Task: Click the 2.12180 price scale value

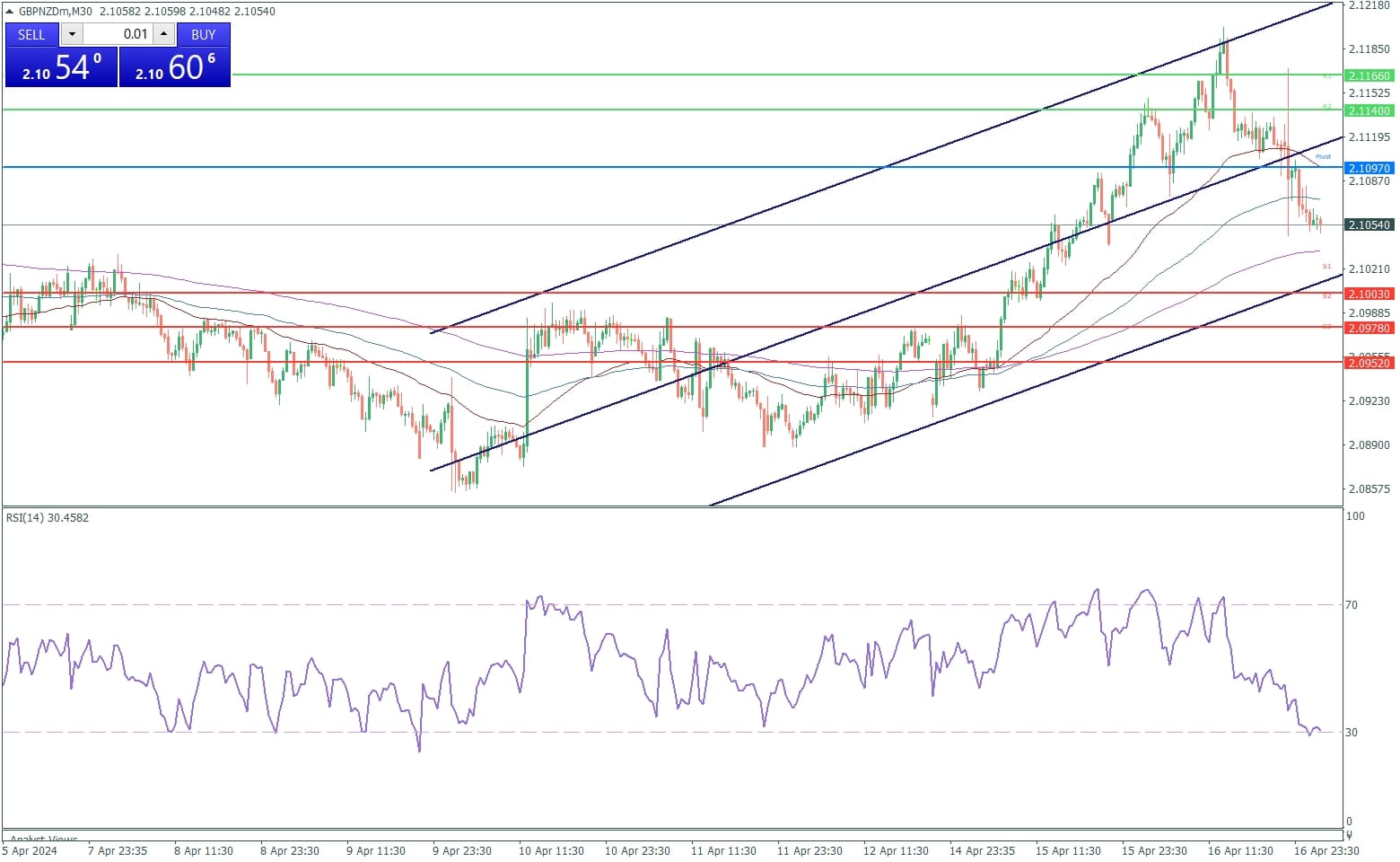Action: 1369,5
